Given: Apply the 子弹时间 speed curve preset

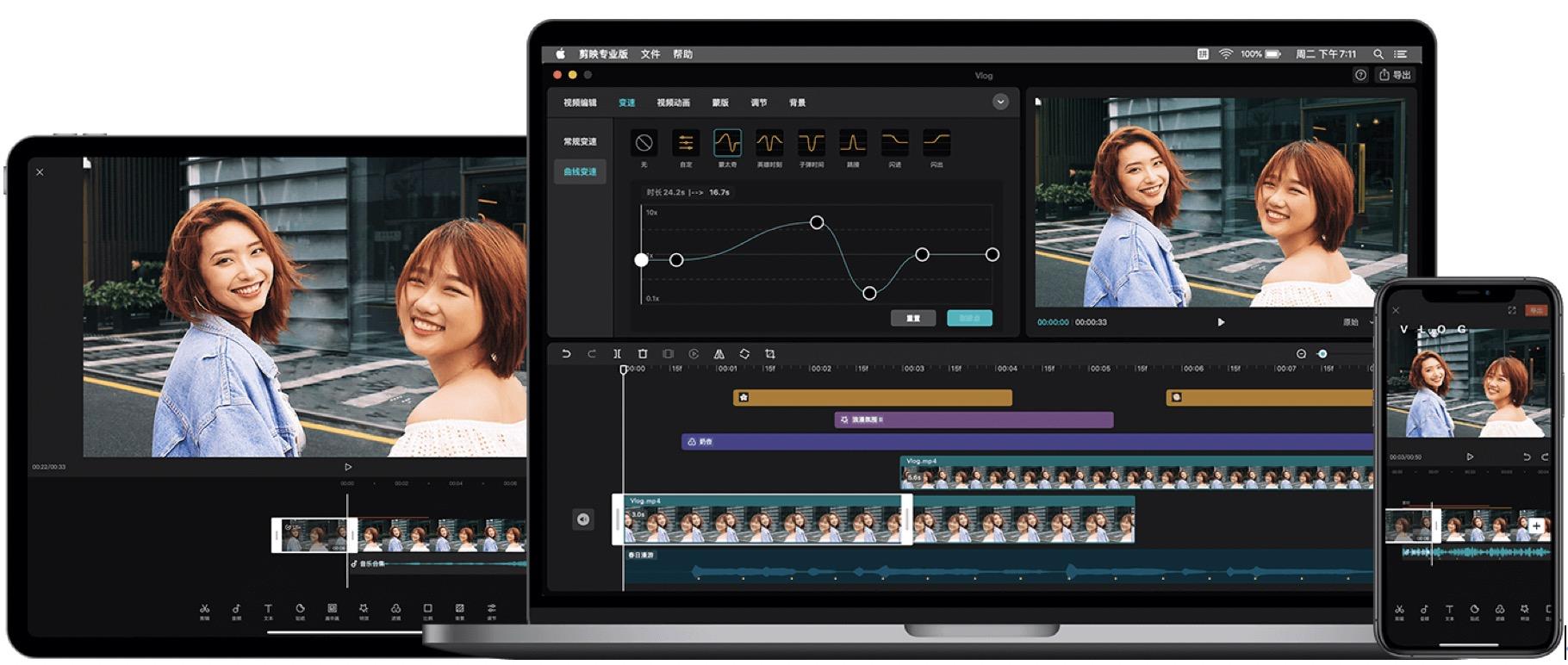Looking at the screenshot, I should pos(811,143).
